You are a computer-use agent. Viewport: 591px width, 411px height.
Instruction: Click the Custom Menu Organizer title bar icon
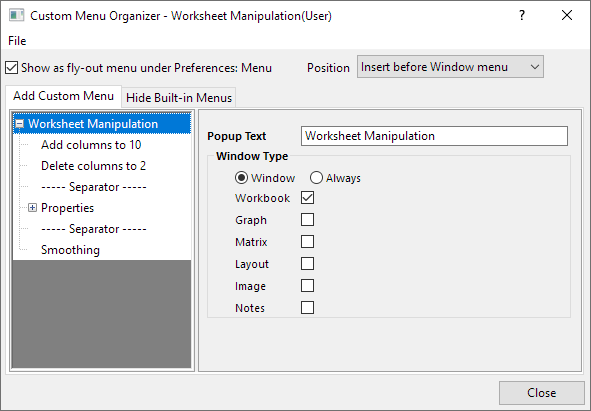coord(17,15)
